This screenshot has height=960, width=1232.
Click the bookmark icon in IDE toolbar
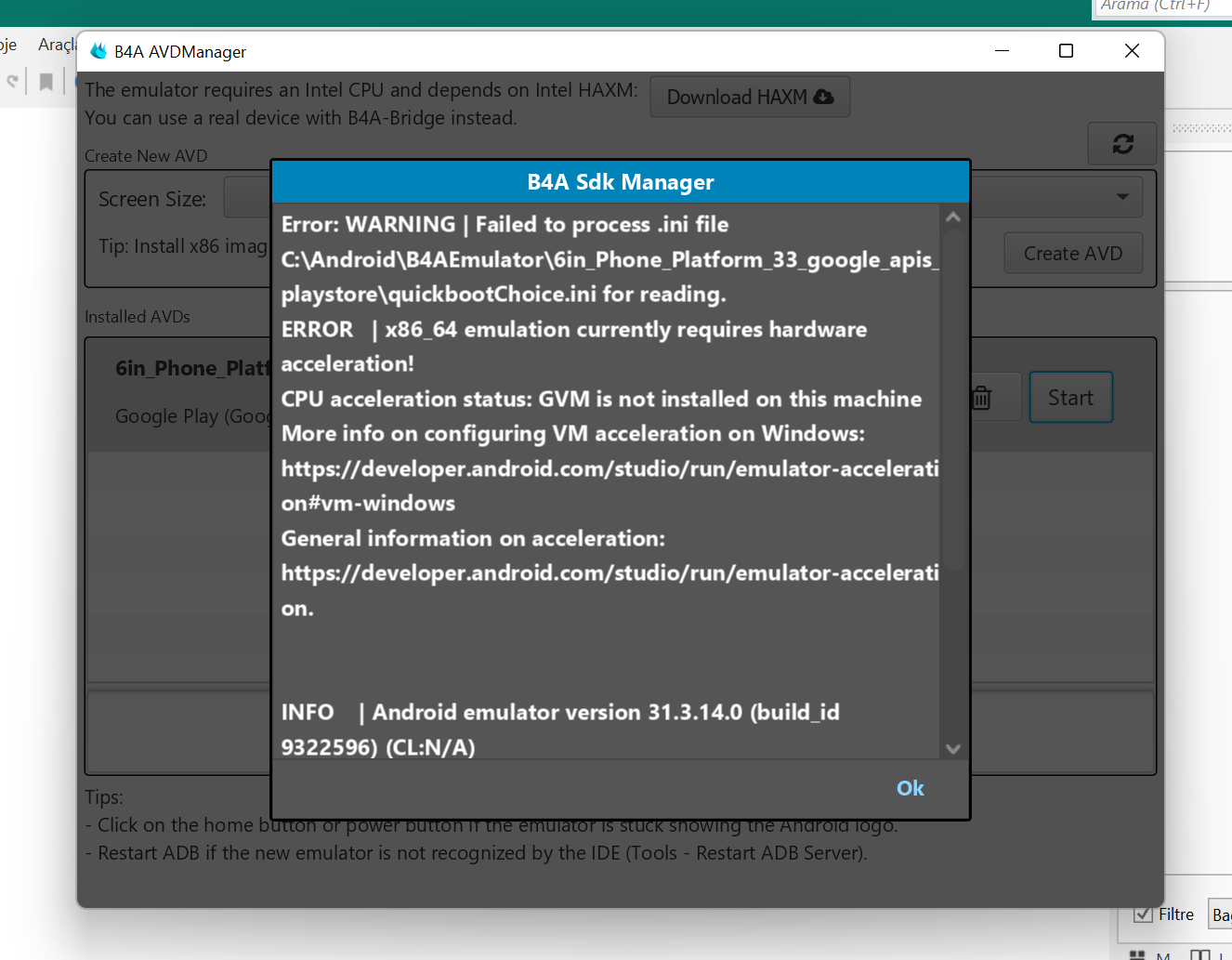click(x=46, y=82)
